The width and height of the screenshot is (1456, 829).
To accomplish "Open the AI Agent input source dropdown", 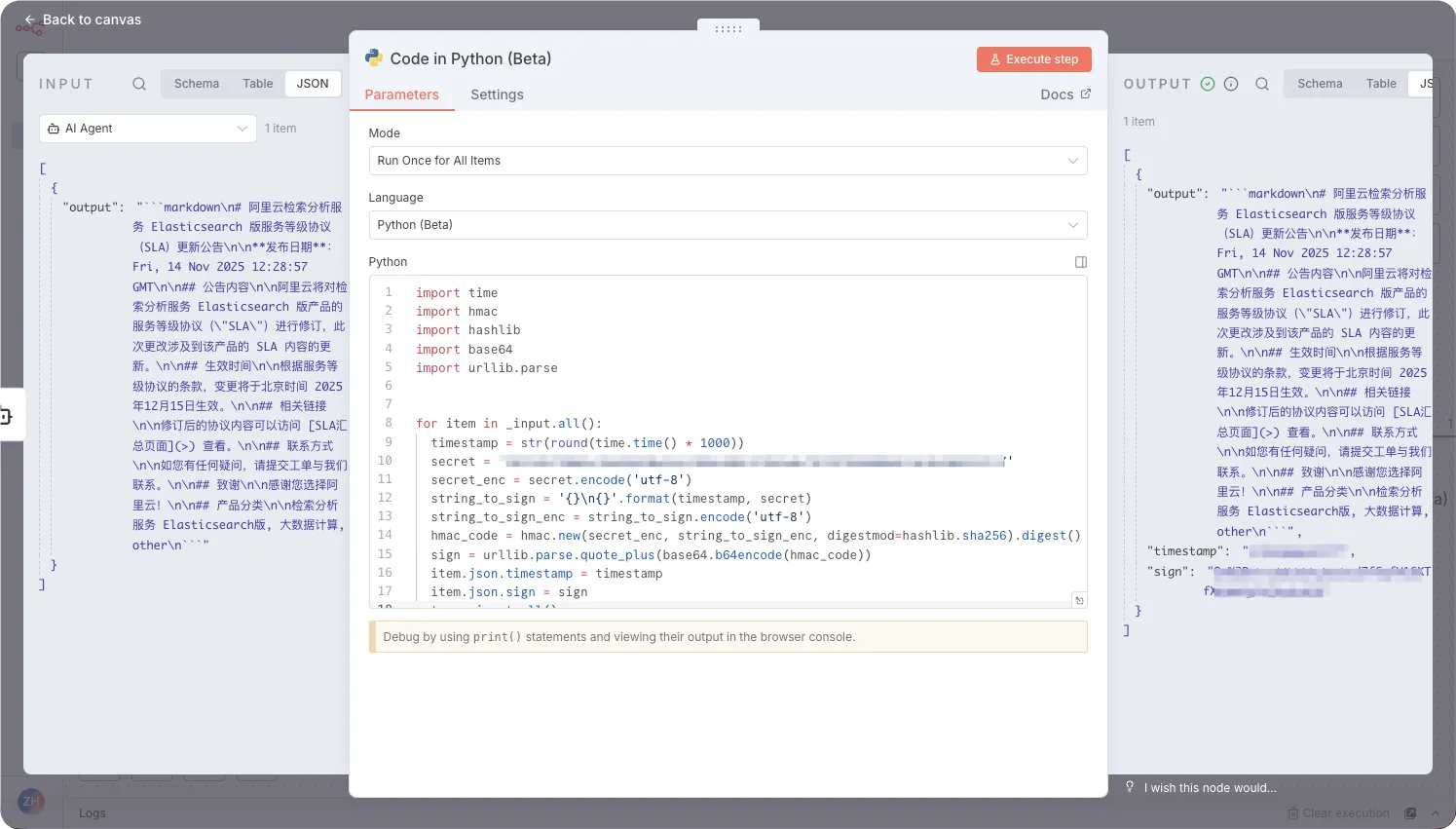I will point(148,129).
